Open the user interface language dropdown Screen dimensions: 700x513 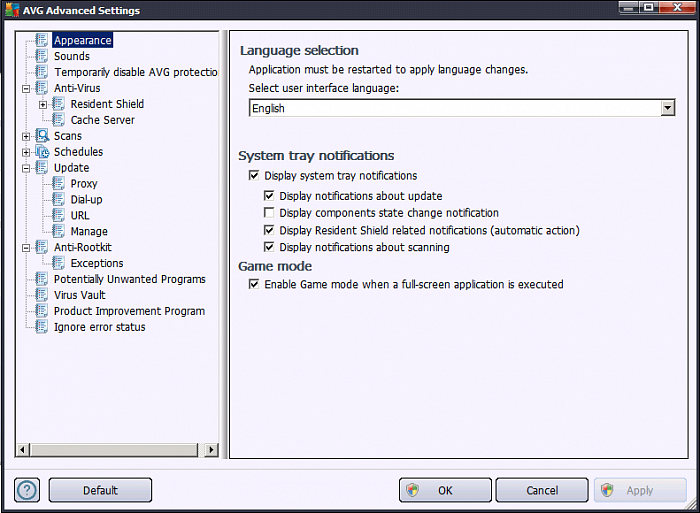click(667, 108)
